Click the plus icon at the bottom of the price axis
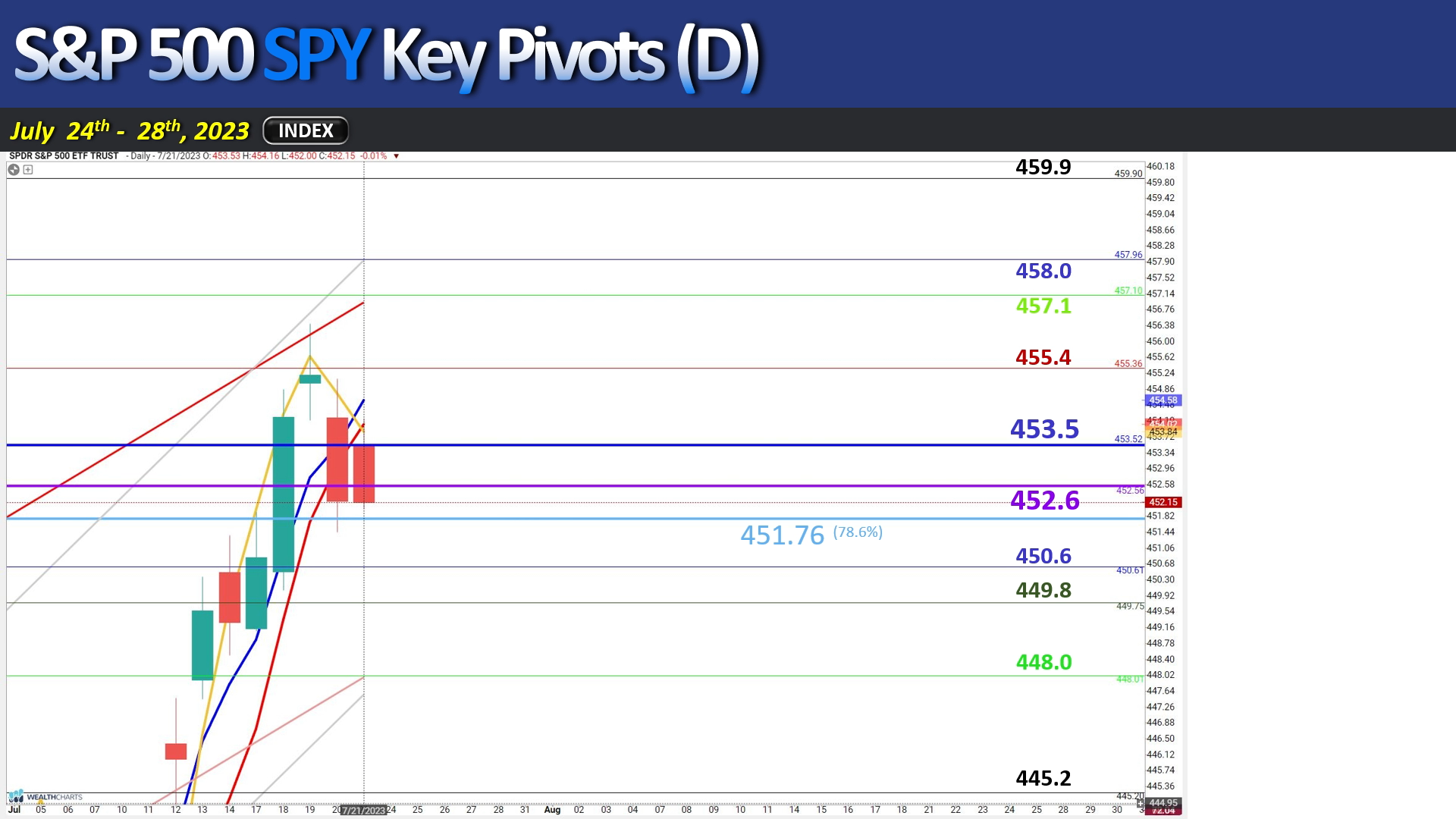 tap(1140, 803)
